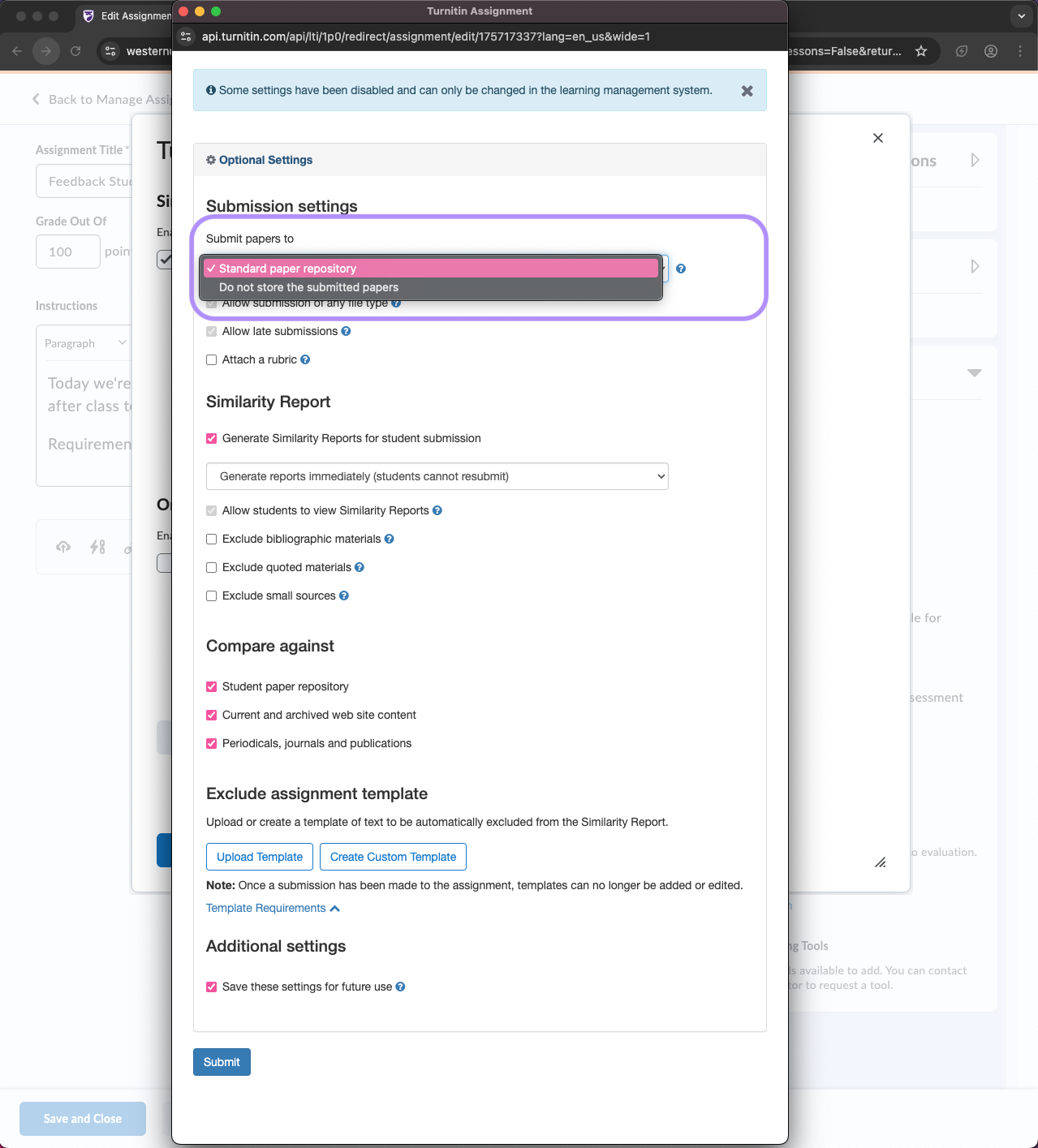
Task: Uncheck Student paper repository checkbox
Action: [x=212, y=686]
